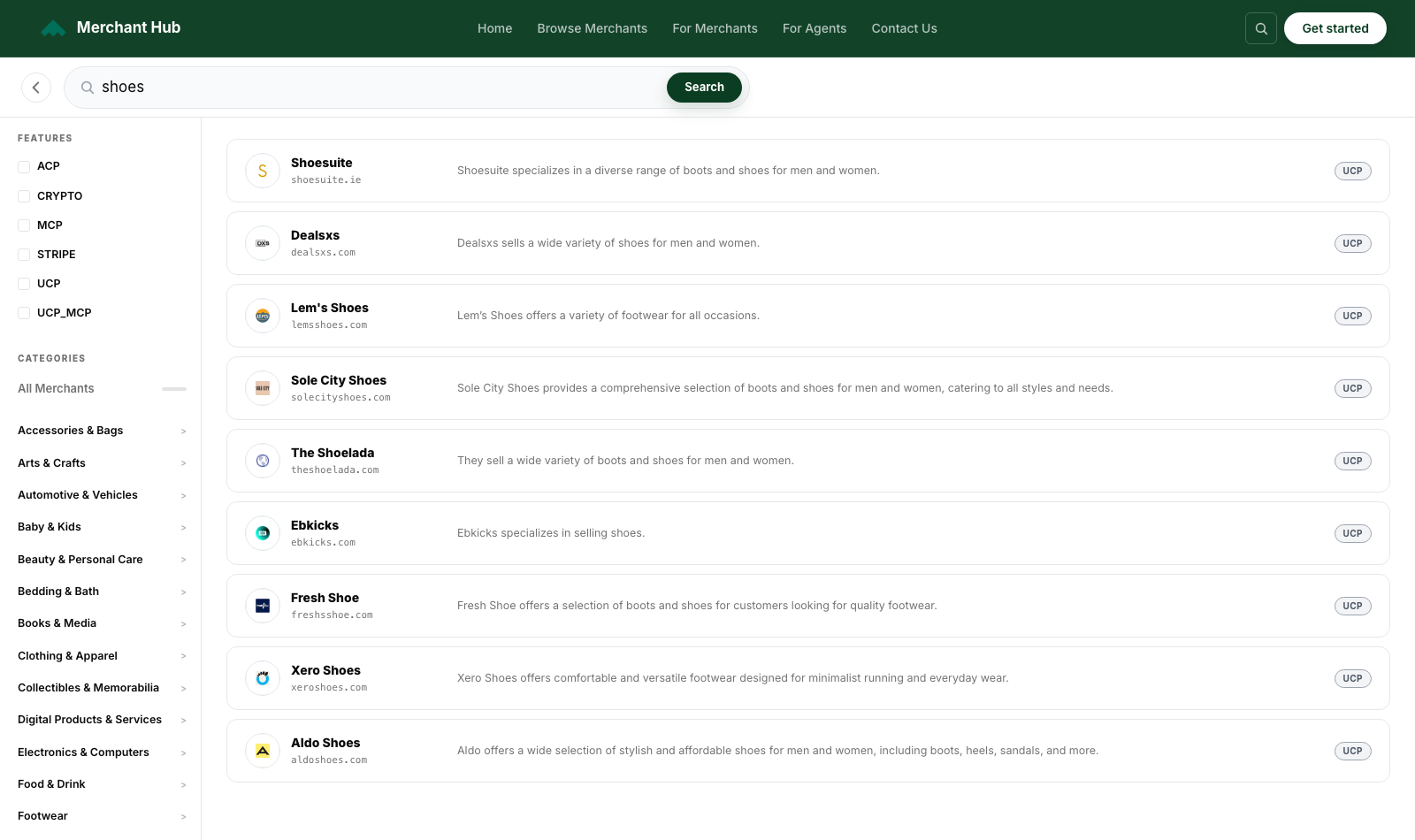Open Browse Merchants nav item
The height and width of the screenshot is (840, 1415).
pyautogui.click(x=593, y=28)
